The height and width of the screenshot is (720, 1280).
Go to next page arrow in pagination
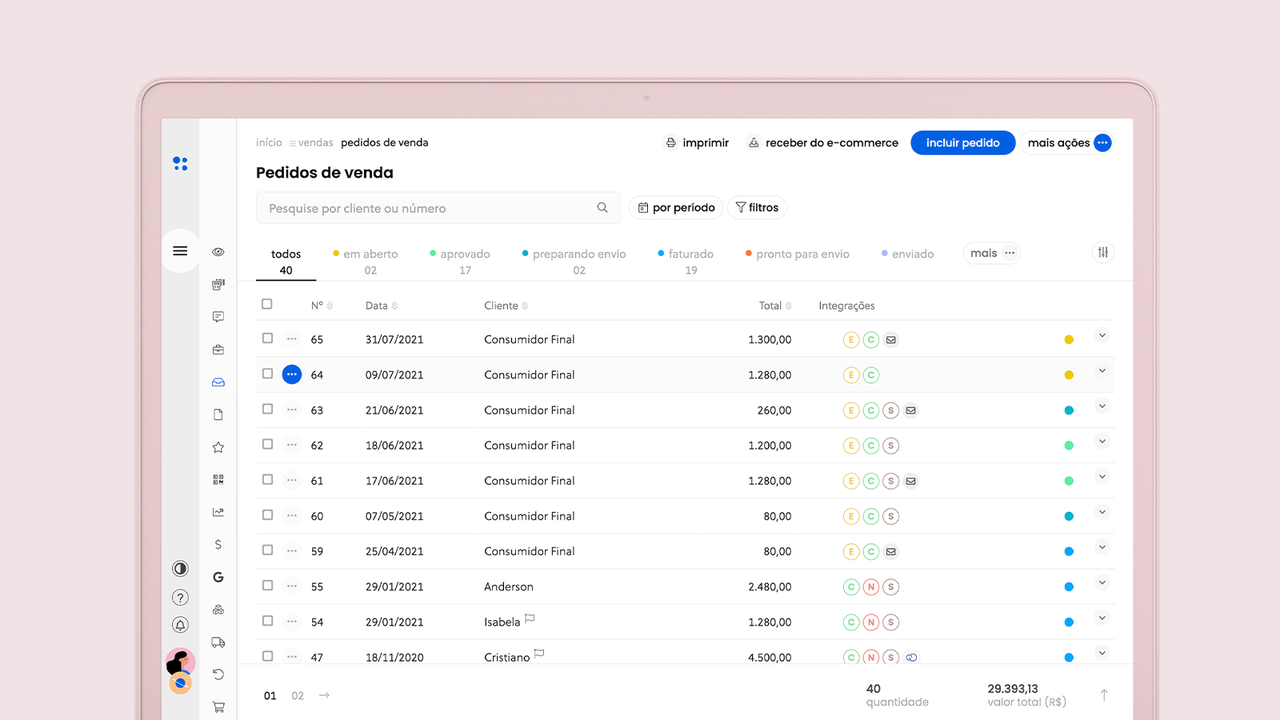tap(324, 695)
